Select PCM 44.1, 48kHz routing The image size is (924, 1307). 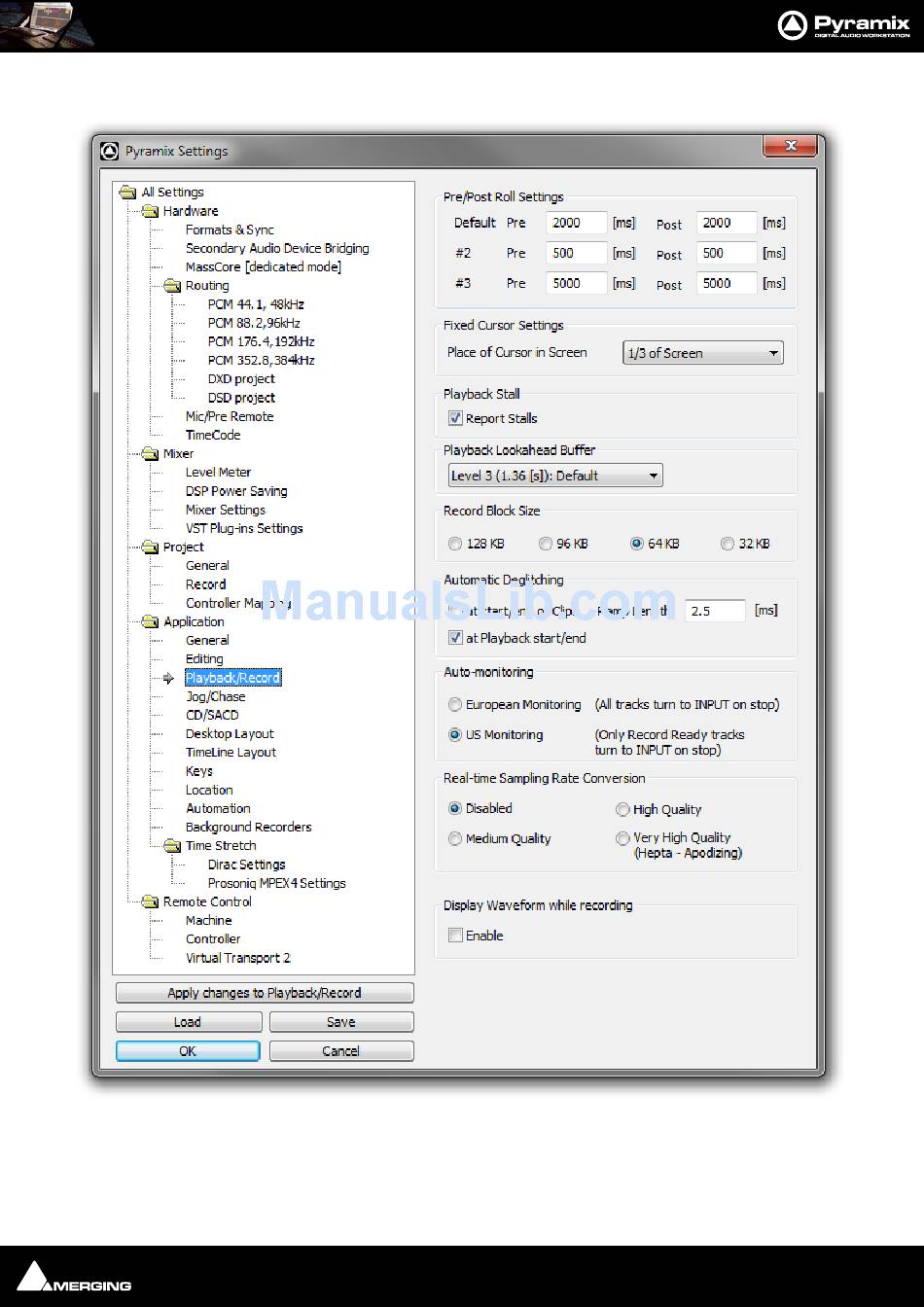[256, 304]
